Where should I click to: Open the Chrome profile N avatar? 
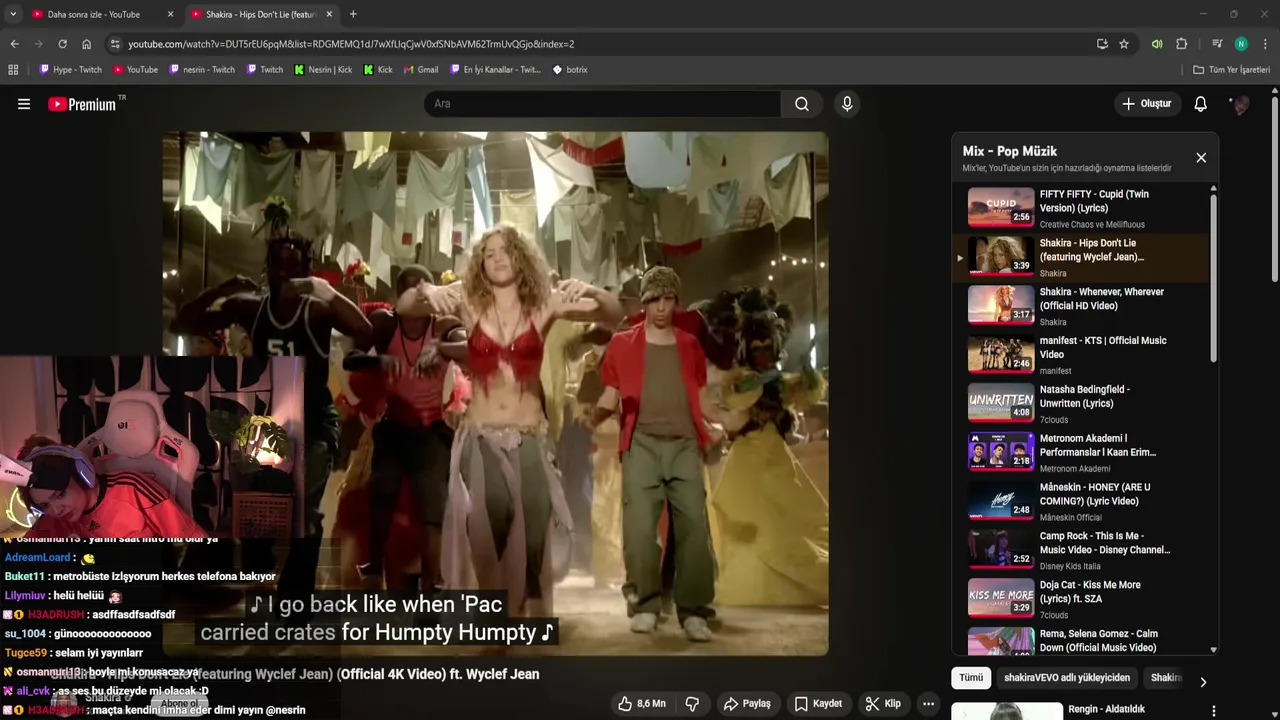tap(1241, 44)
